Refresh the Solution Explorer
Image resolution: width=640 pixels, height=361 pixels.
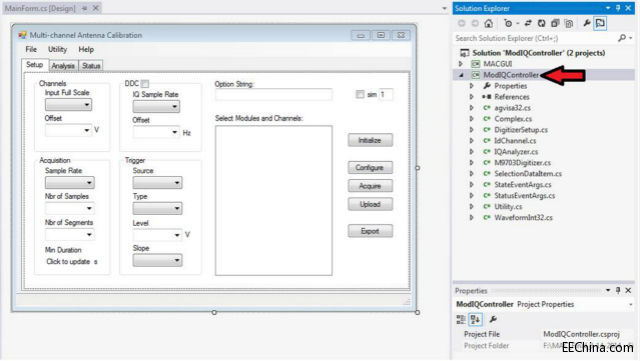541,23
